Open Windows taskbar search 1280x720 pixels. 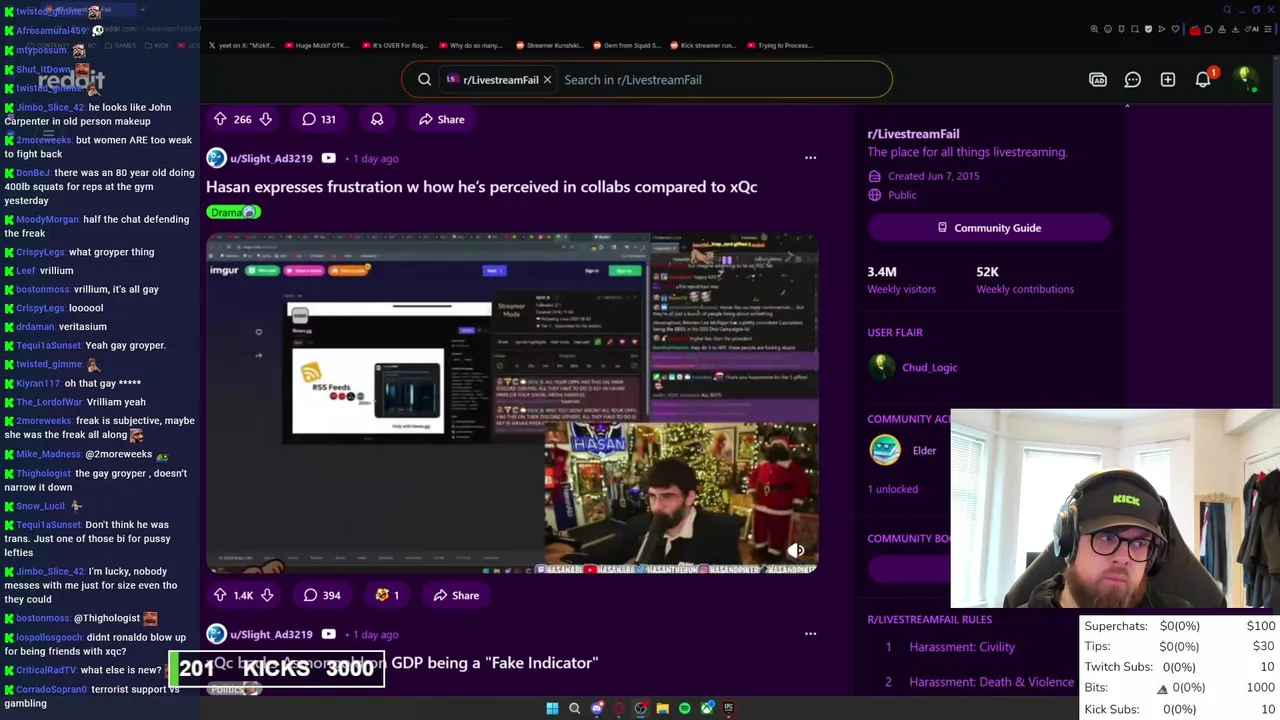pos(574,708)
